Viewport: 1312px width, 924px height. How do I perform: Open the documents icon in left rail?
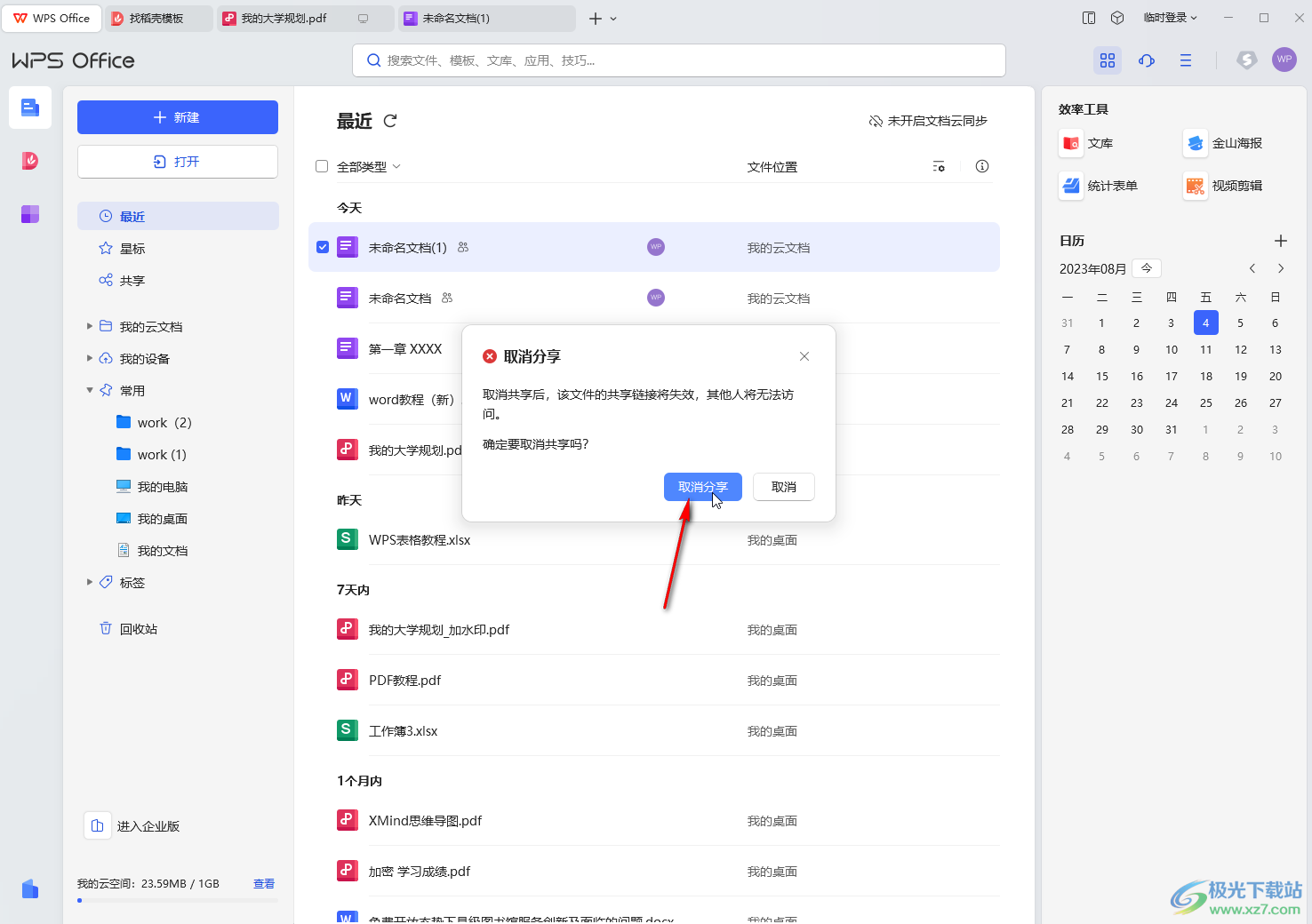point(30,108)
